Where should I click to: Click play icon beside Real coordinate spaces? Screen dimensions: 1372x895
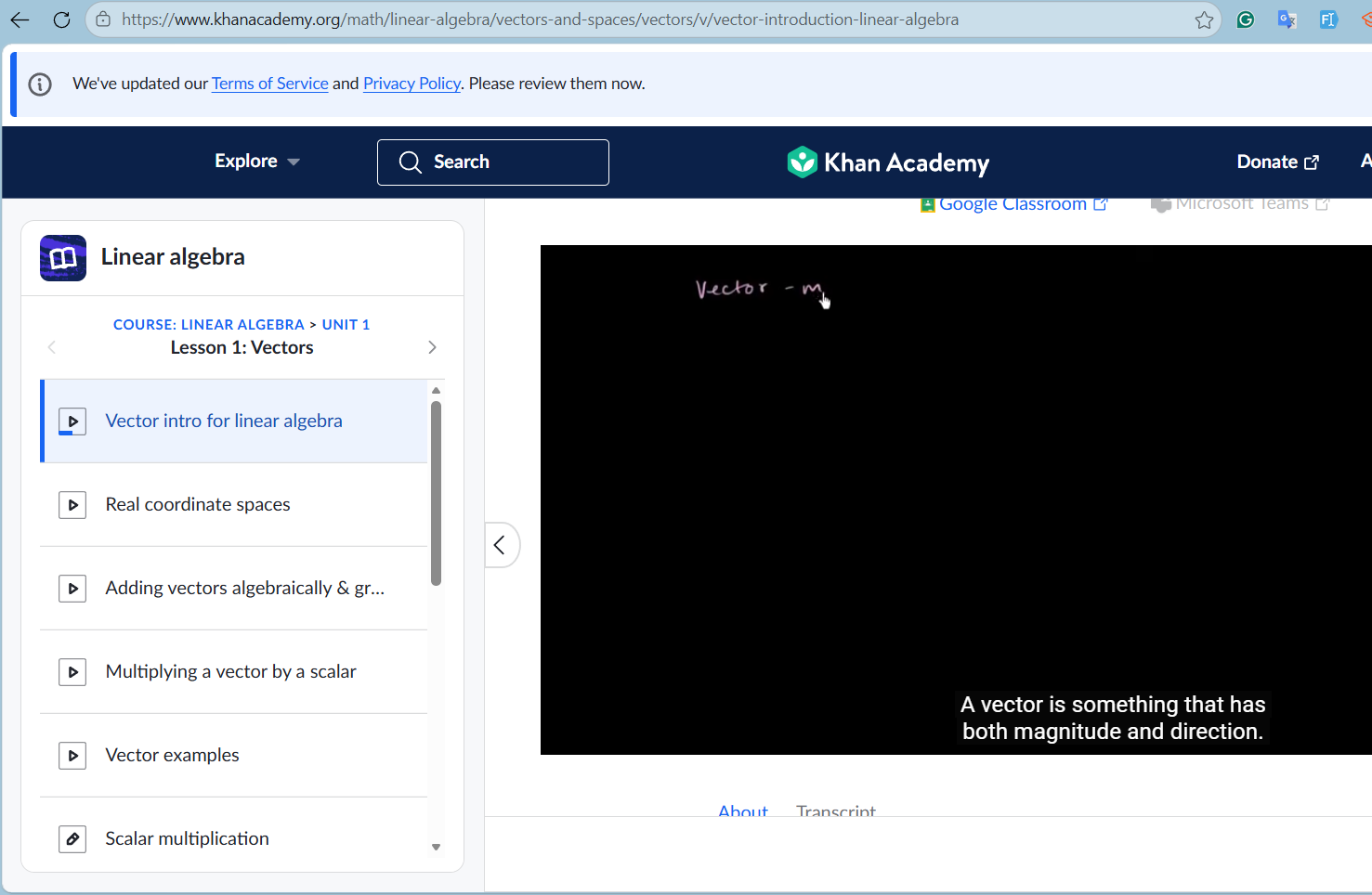(72, 505)
